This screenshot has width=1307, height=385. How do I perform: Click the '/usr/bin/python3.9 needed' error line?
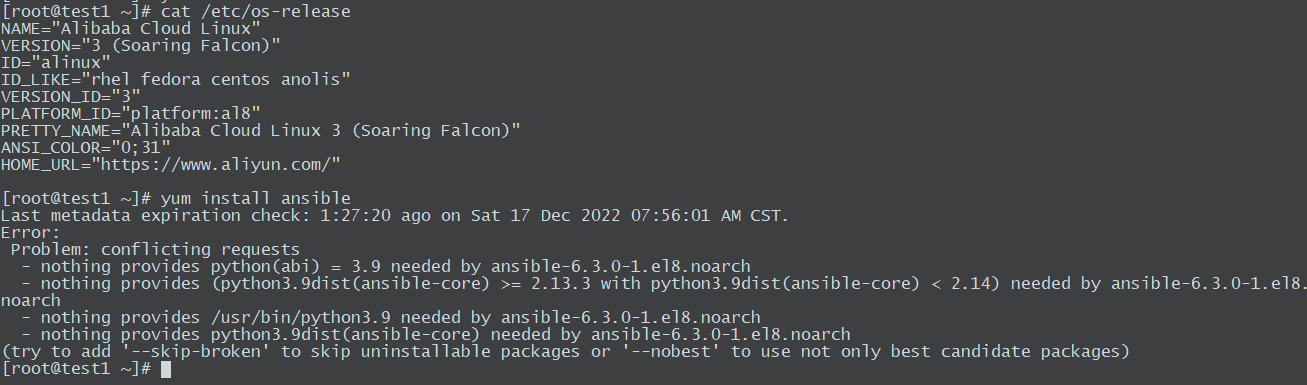pyautogui.click(x=390, y=318)
